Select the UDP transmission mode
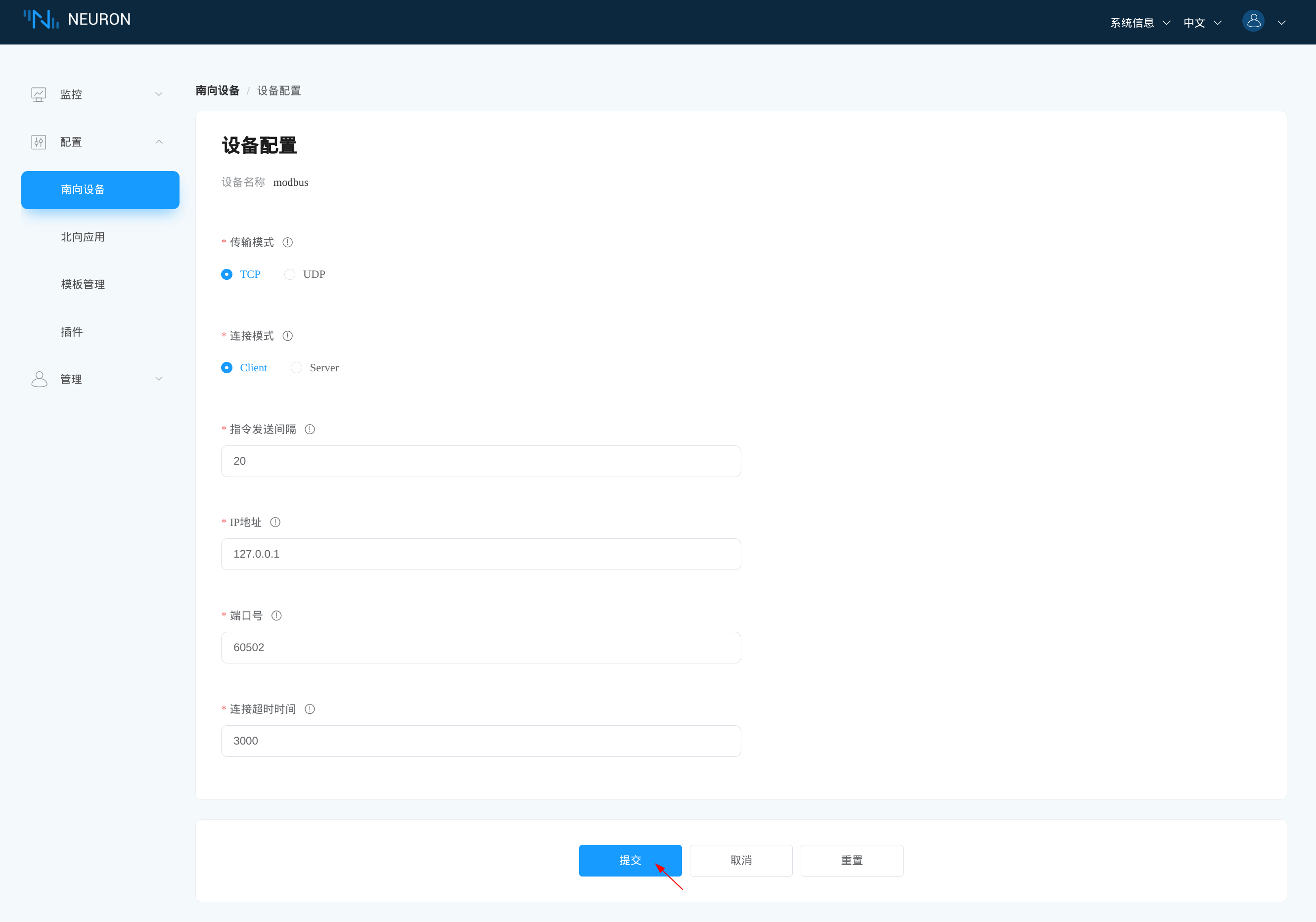 pyautogui.click(x=290, y=274)
